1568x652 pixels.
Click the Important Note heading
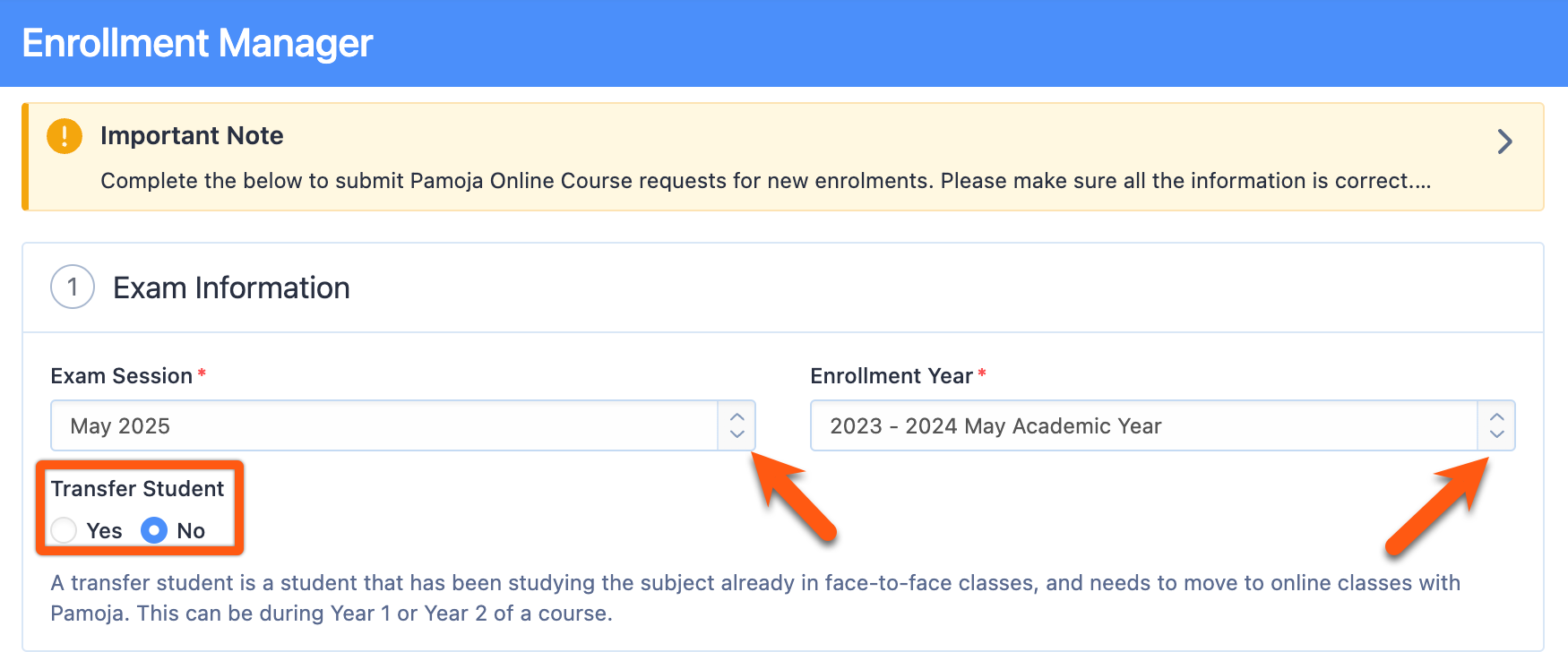(x=192, y=135)
